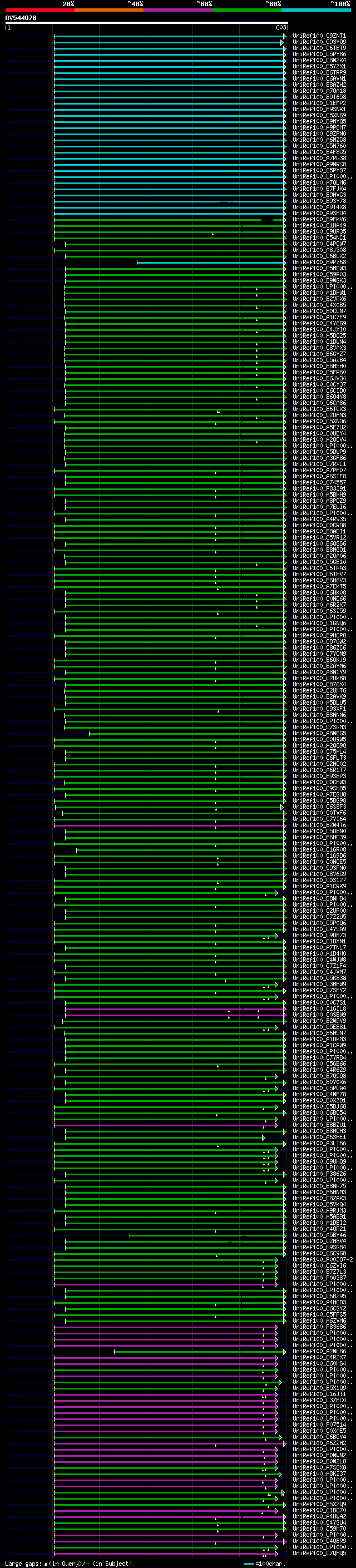Open hit UniRef100_Q54NC1
356x1568 pixels.
(x=319, y=238)
